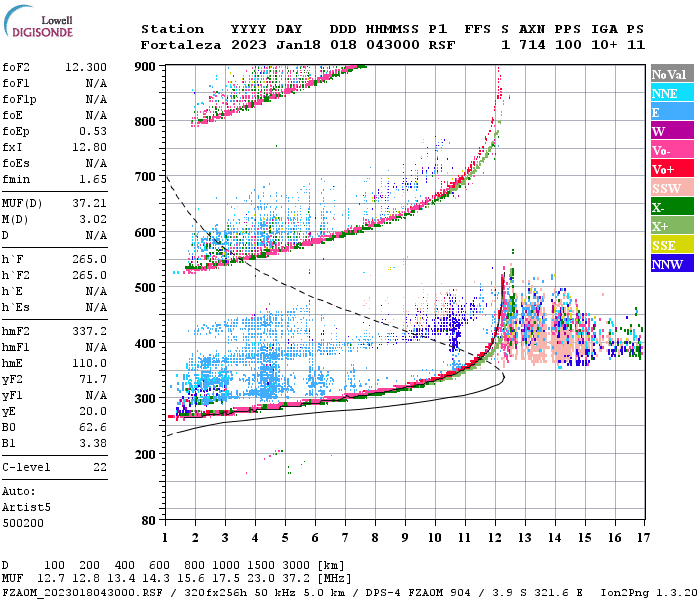Click the 5 MHz frequency axis label
700x600 pixels.
(285, 538)
